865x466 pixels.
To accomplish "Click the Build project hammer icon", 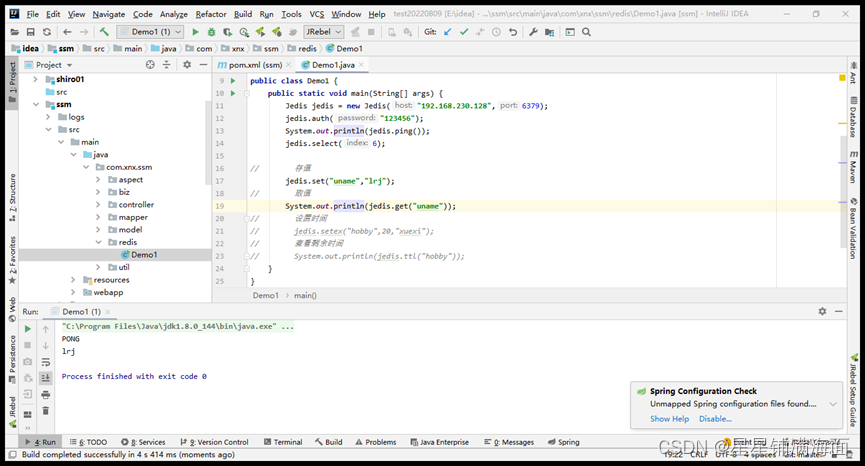I will pyautogui.click(x=104, y=32).
